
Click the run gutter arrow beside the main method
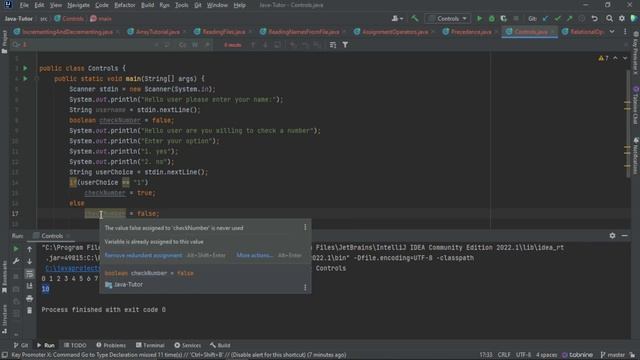[x=25, y=78]
